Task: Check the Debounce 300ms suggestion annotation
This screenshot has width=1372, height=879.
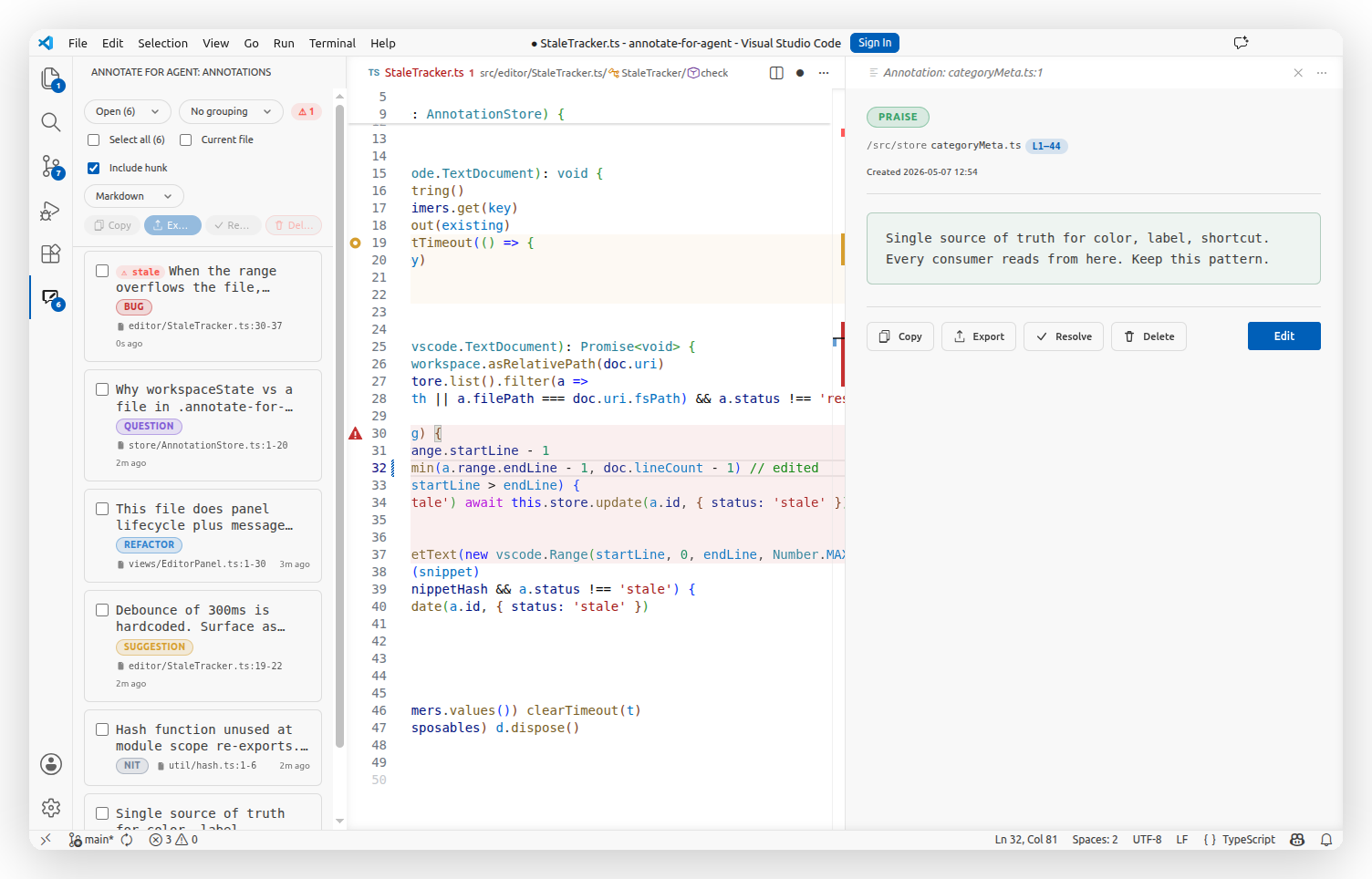Action: pyautogui.click(x=102, y=610)
